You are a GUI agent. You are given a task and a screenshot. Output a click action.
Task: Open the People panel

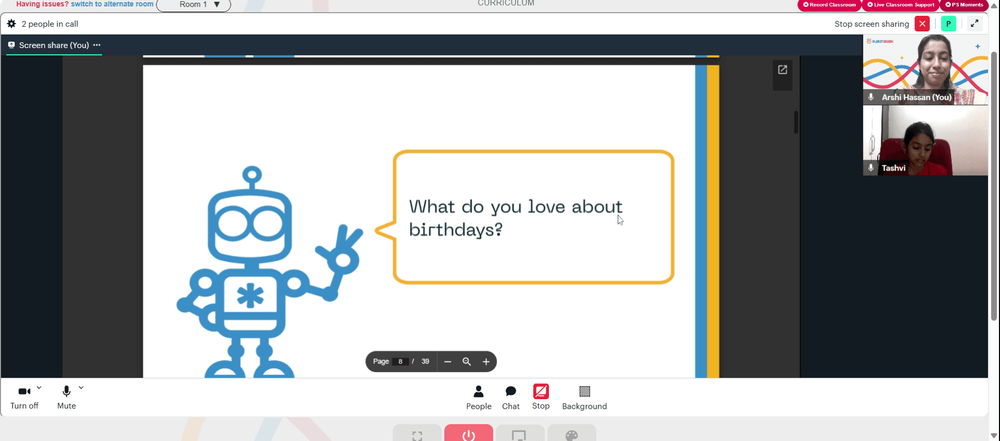coord(478,398)
